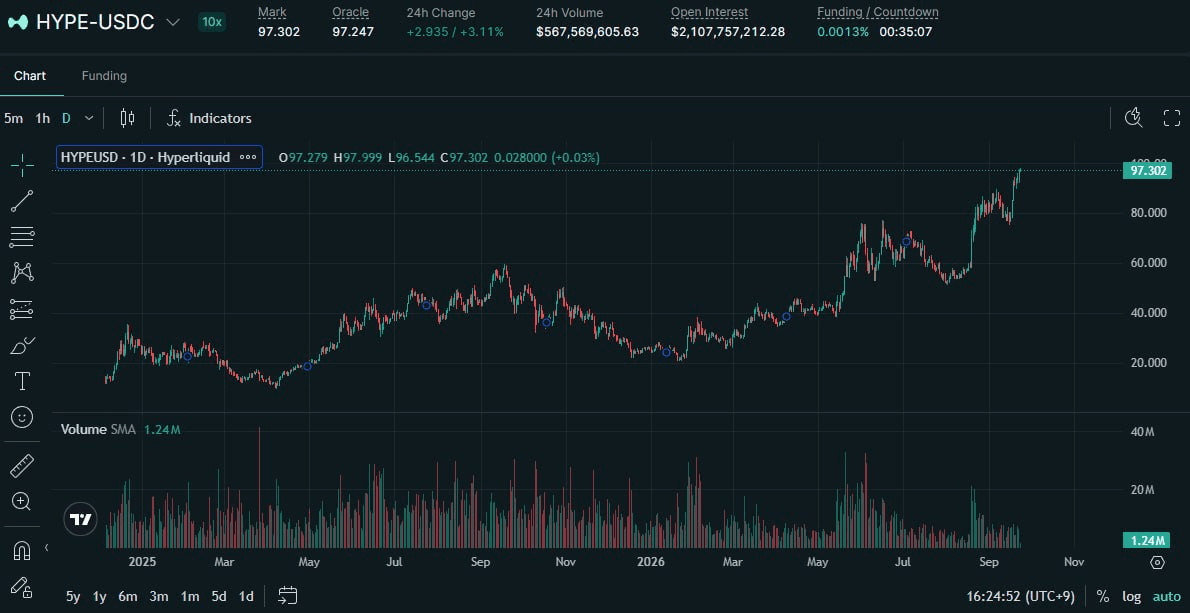The image size is (1190, 613).
Task: Open the go to date calendar
Action: 288,596
